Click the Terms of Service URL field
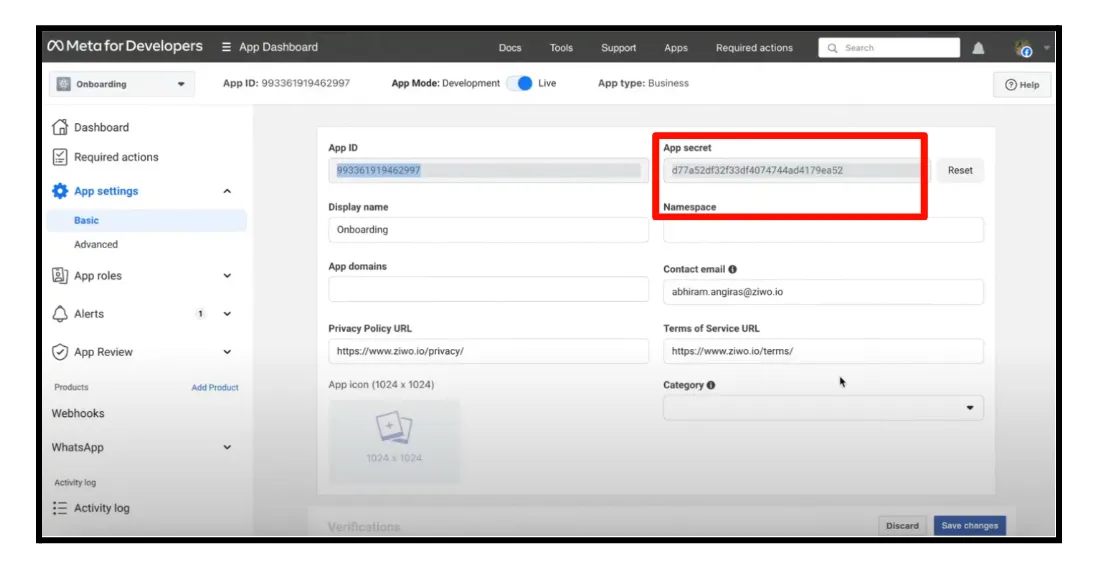The height and width of the screenshot is (564, 1112). 823,351
